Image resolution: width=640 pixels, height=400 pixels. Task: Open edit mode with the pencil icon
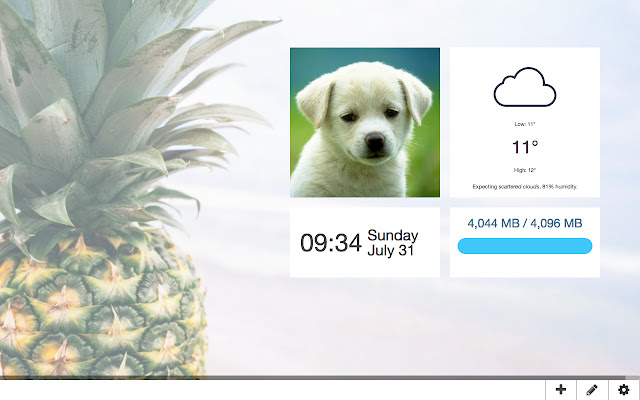point(592,389)
